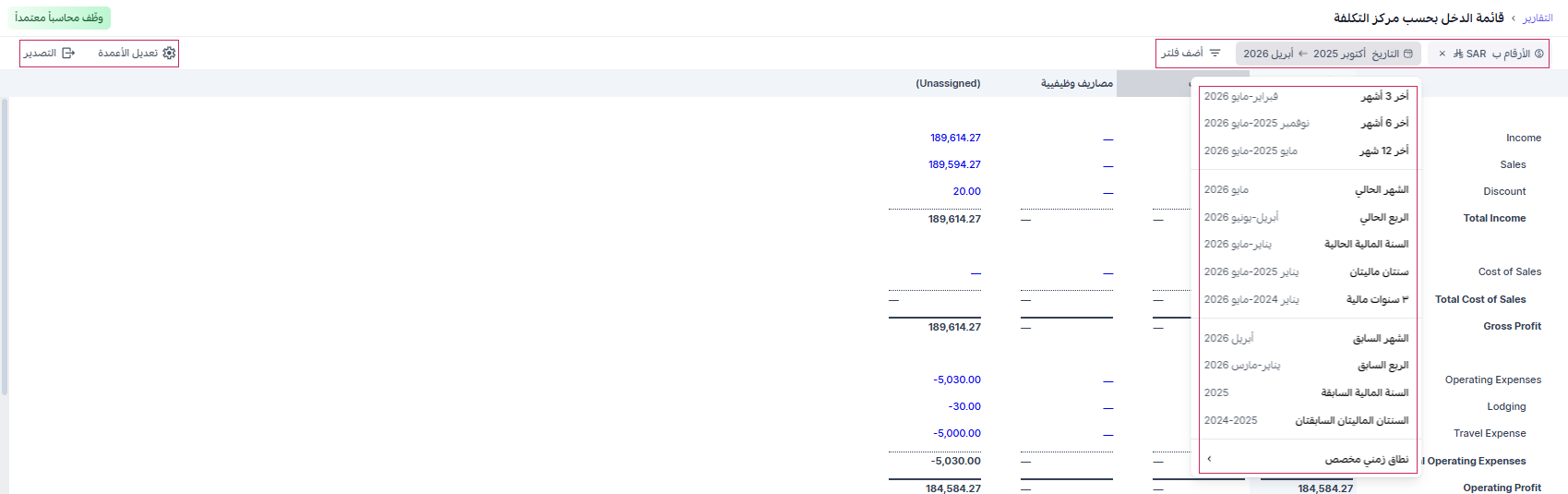Image resolution: width=1568 pixels, height=494 pixels.
Task: Toggle the التاريخ date range chip
Action: point(1327,54)
